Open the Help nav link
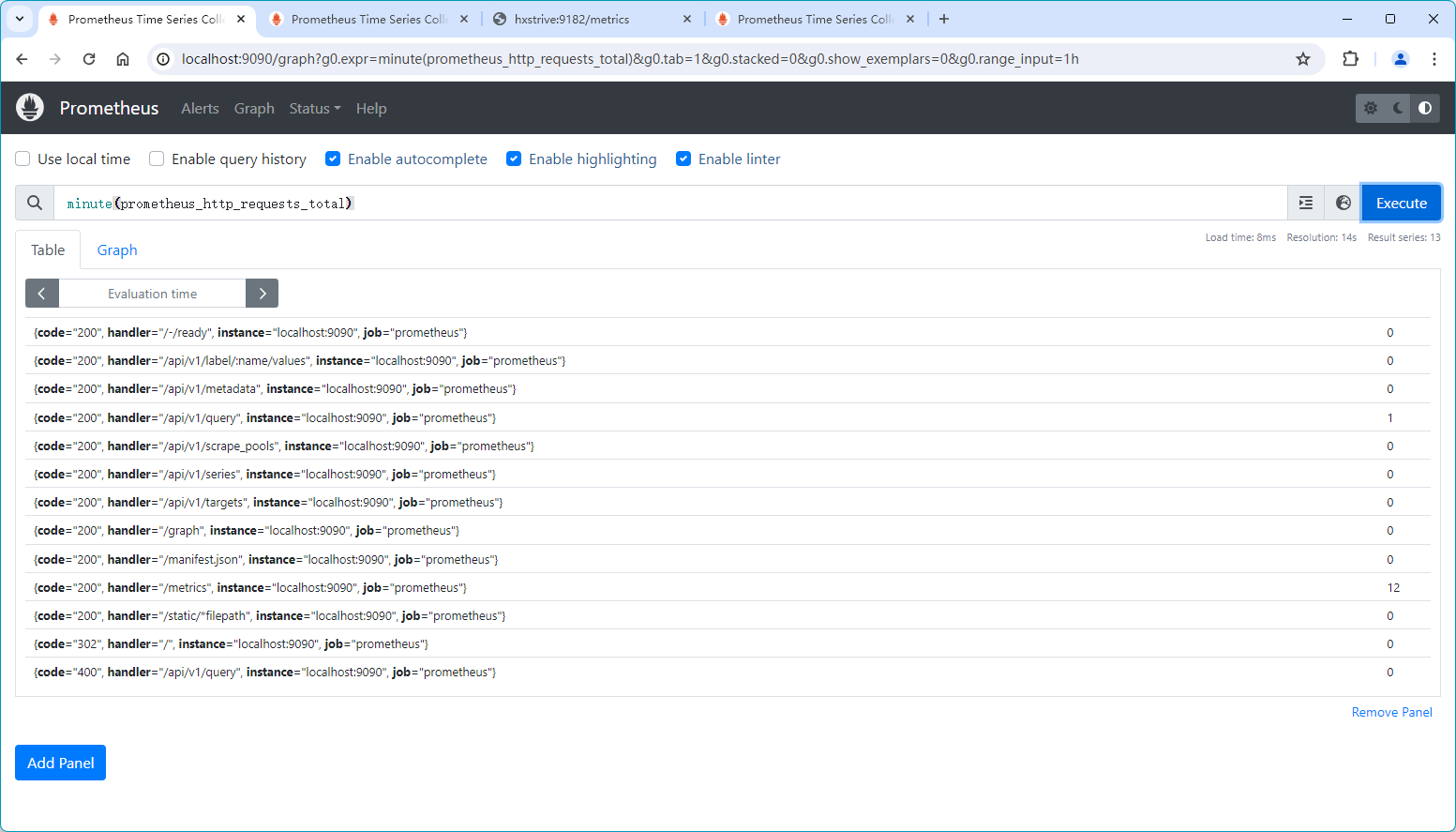The width and height of the screenshot is (1456, 832). pyautogui.click(x=371, y=109)
